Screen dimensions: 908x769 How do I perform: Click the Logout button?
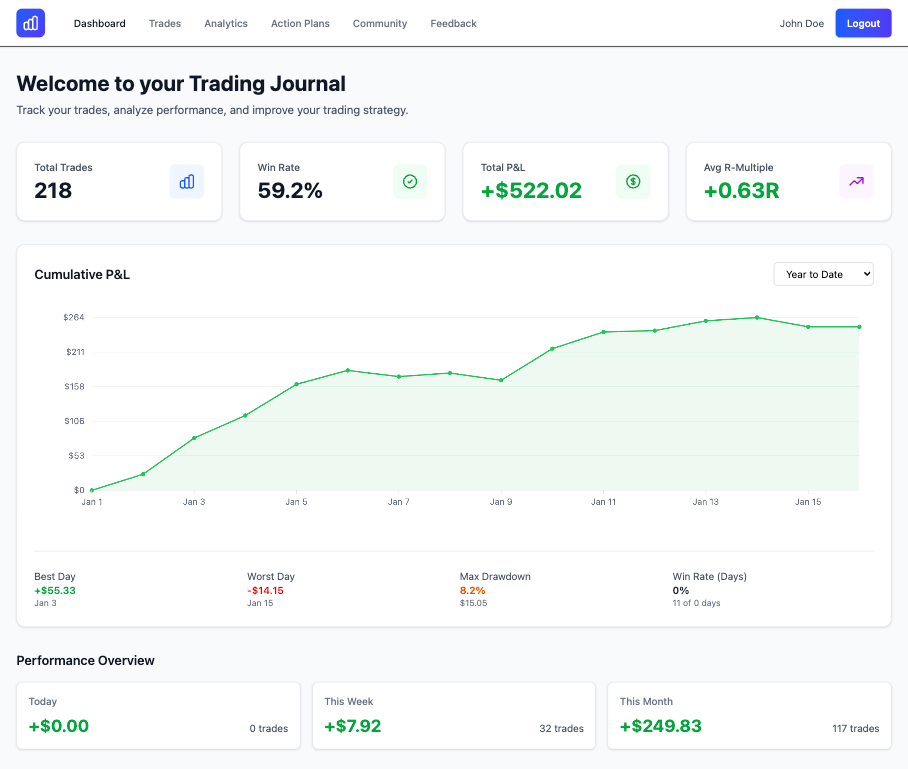(x=862, y=22)
